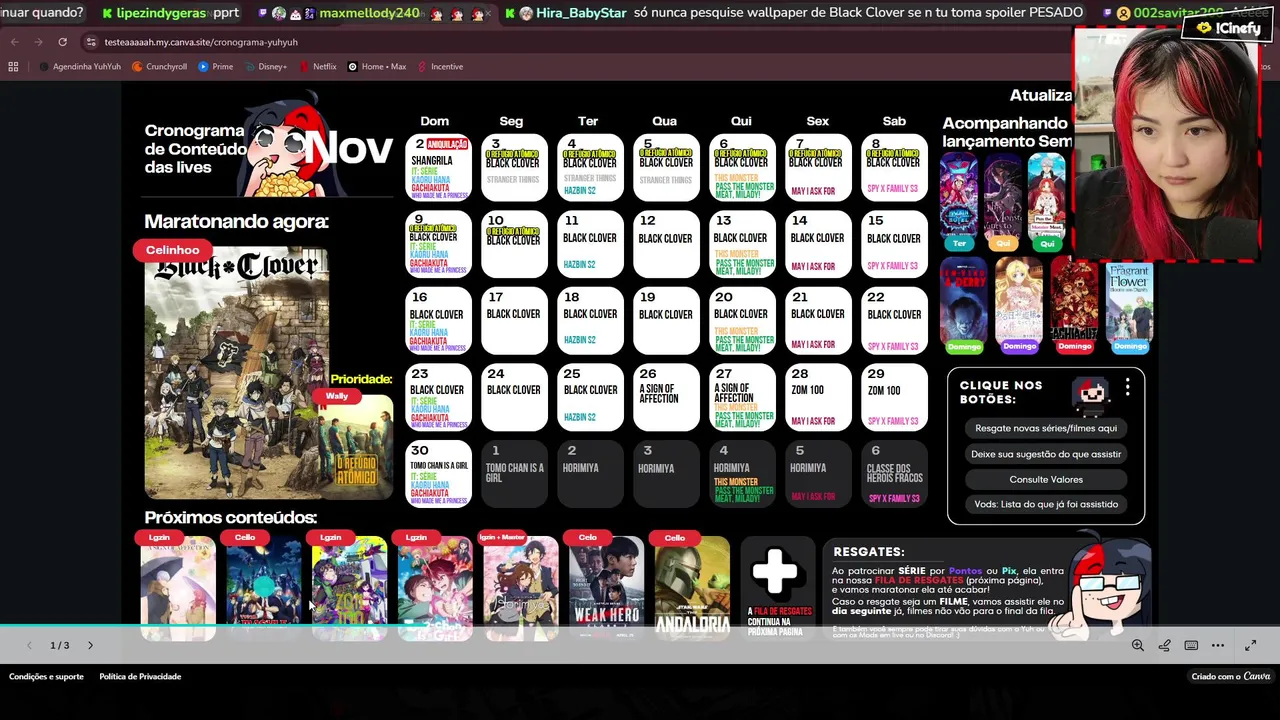Image resolution: width=1280 pixels, height=720 pixels.
Task: Select the November 26 A Sign of Affection cell
Action: click(666, 398)
